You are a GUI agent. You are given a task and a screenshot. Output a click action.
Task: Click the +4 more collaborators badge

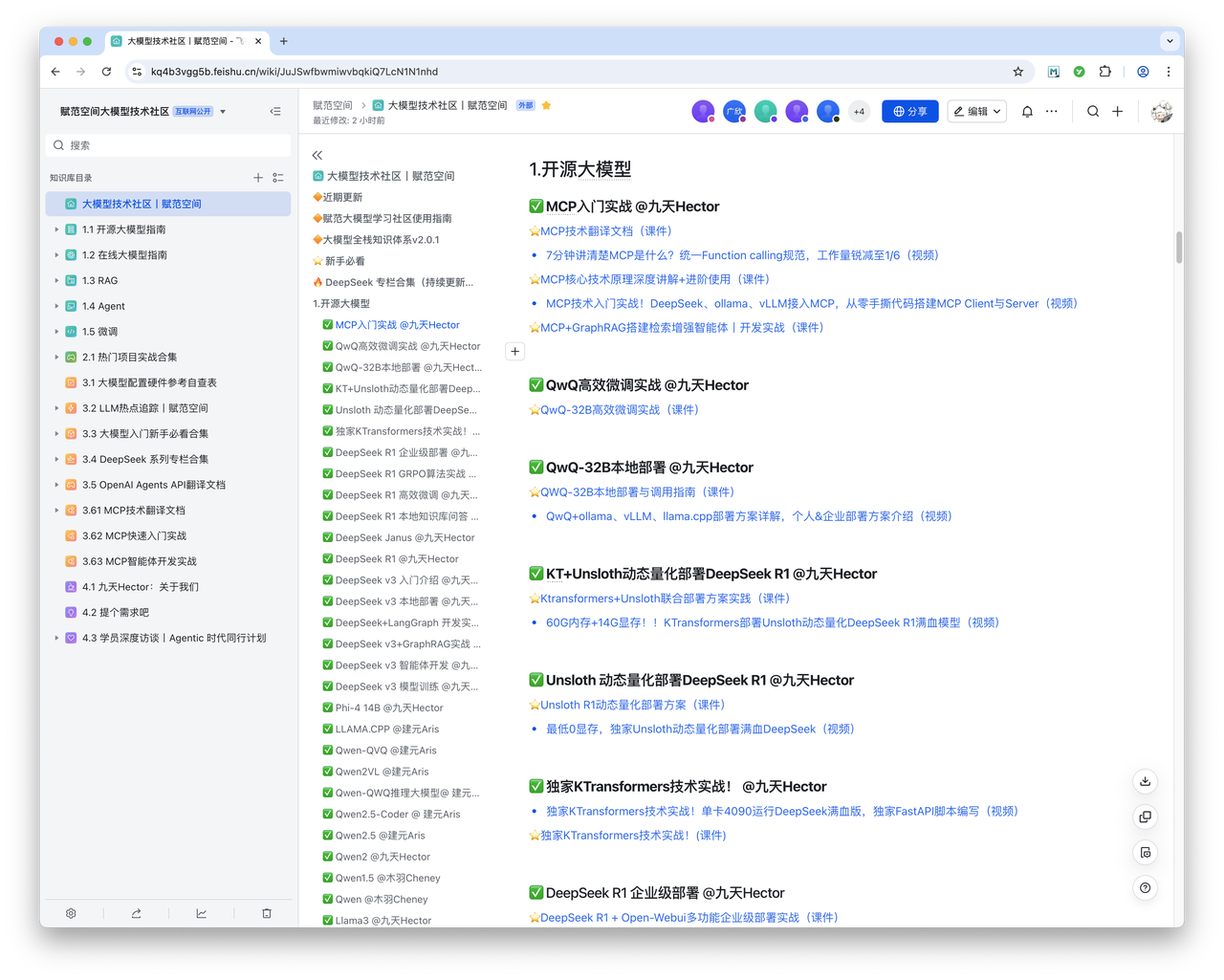coord(859,112)
